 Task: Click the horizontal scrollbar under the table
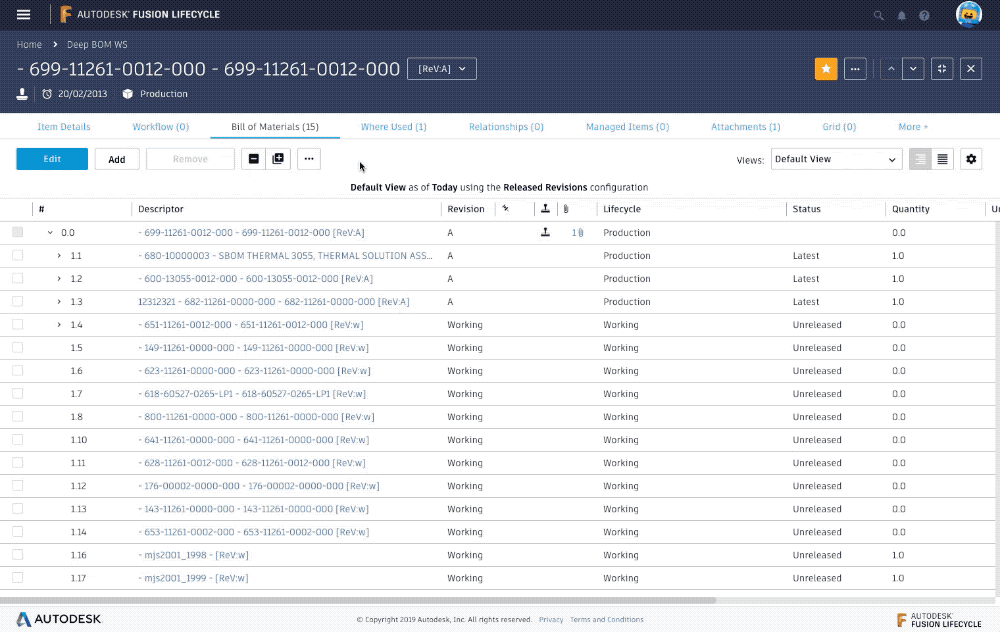click(358, 600)
